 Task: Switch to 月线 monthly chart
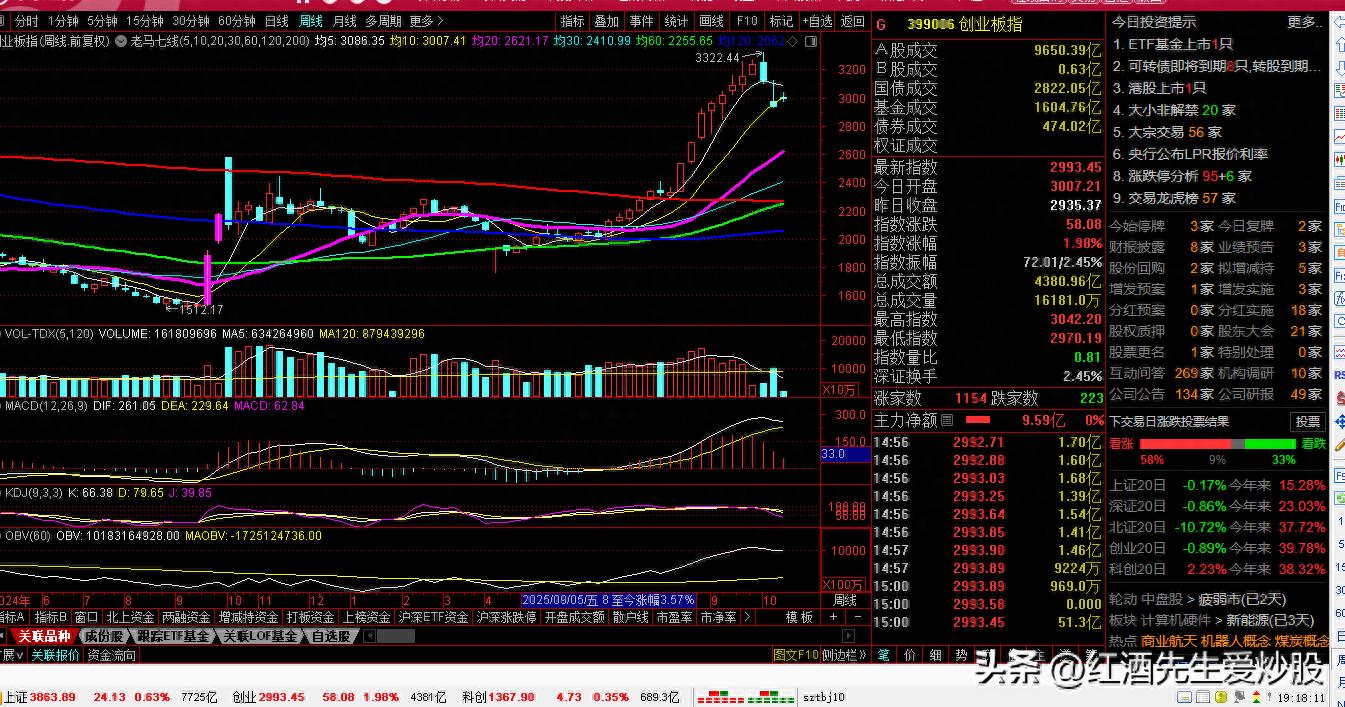(x=345, y=21)
